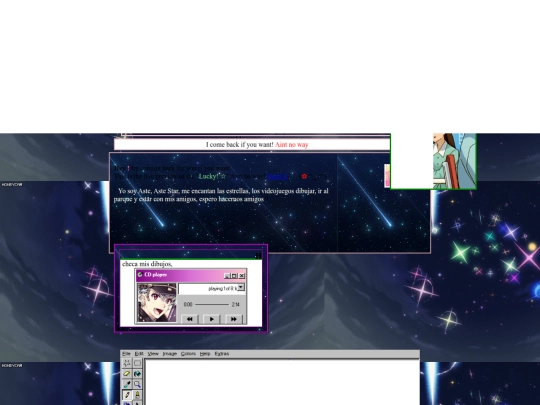
Task: Click the '0:00' elapsed time label
Action: [x=188, y=304]
